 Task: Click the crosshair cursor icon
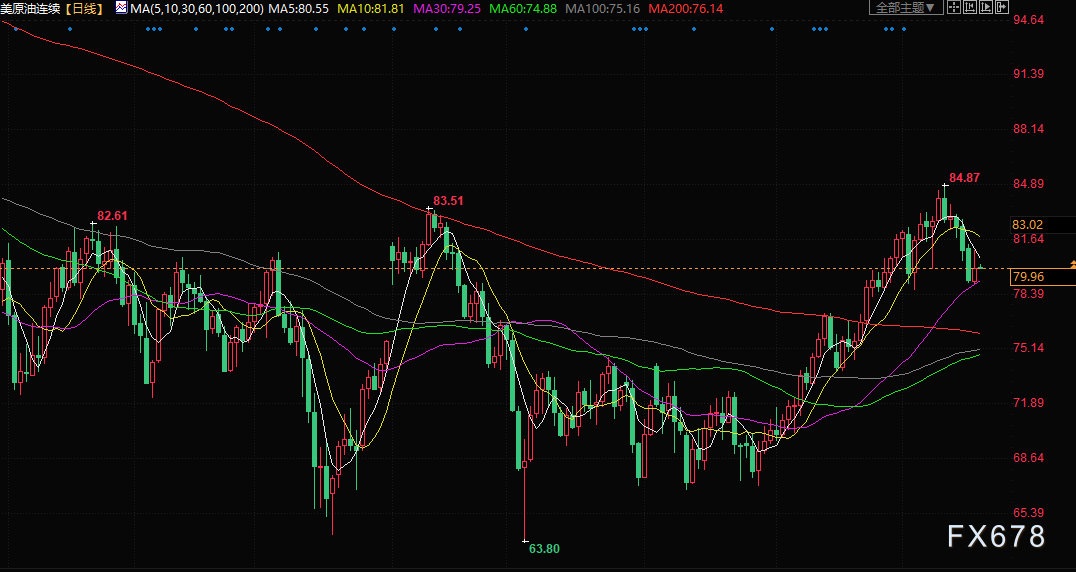954,7
